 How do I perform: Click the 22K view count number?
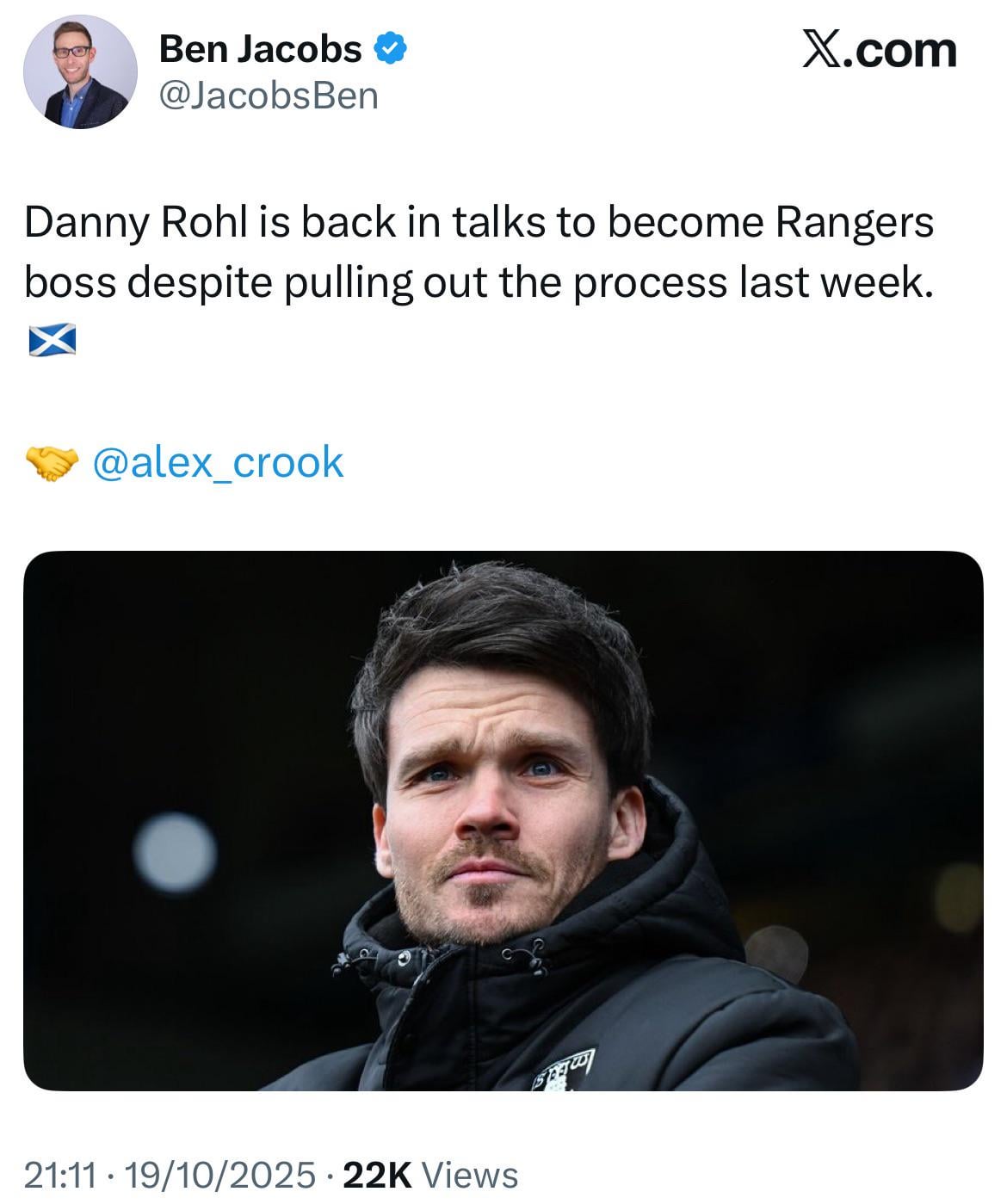(378, 1175)
